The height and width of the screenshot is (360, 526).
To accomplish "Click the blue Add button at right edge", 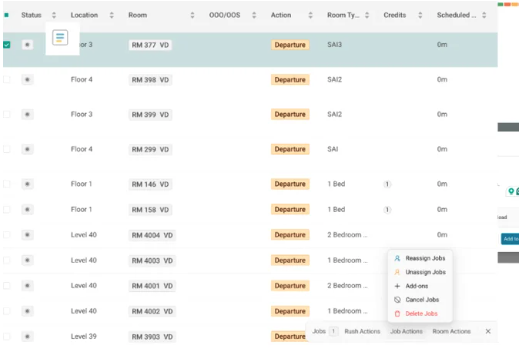I will click(x=510, y=239).
